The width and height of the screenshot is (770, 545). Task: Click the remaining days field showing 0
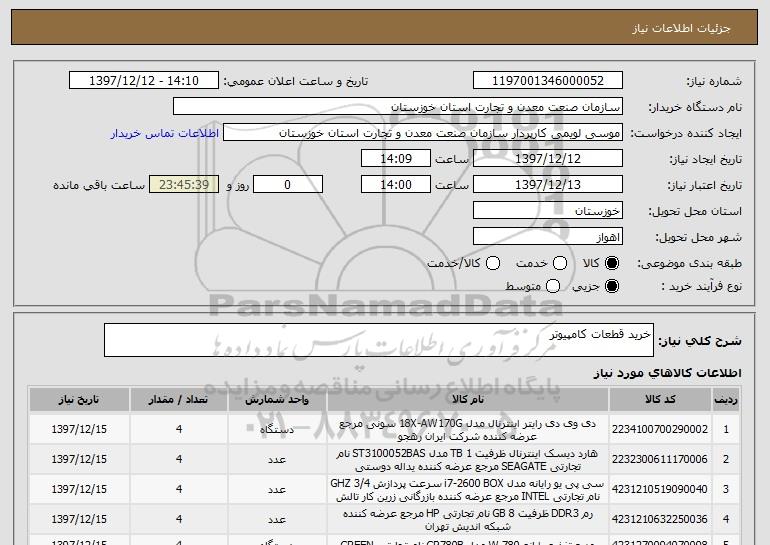click(x=288, y=185)
